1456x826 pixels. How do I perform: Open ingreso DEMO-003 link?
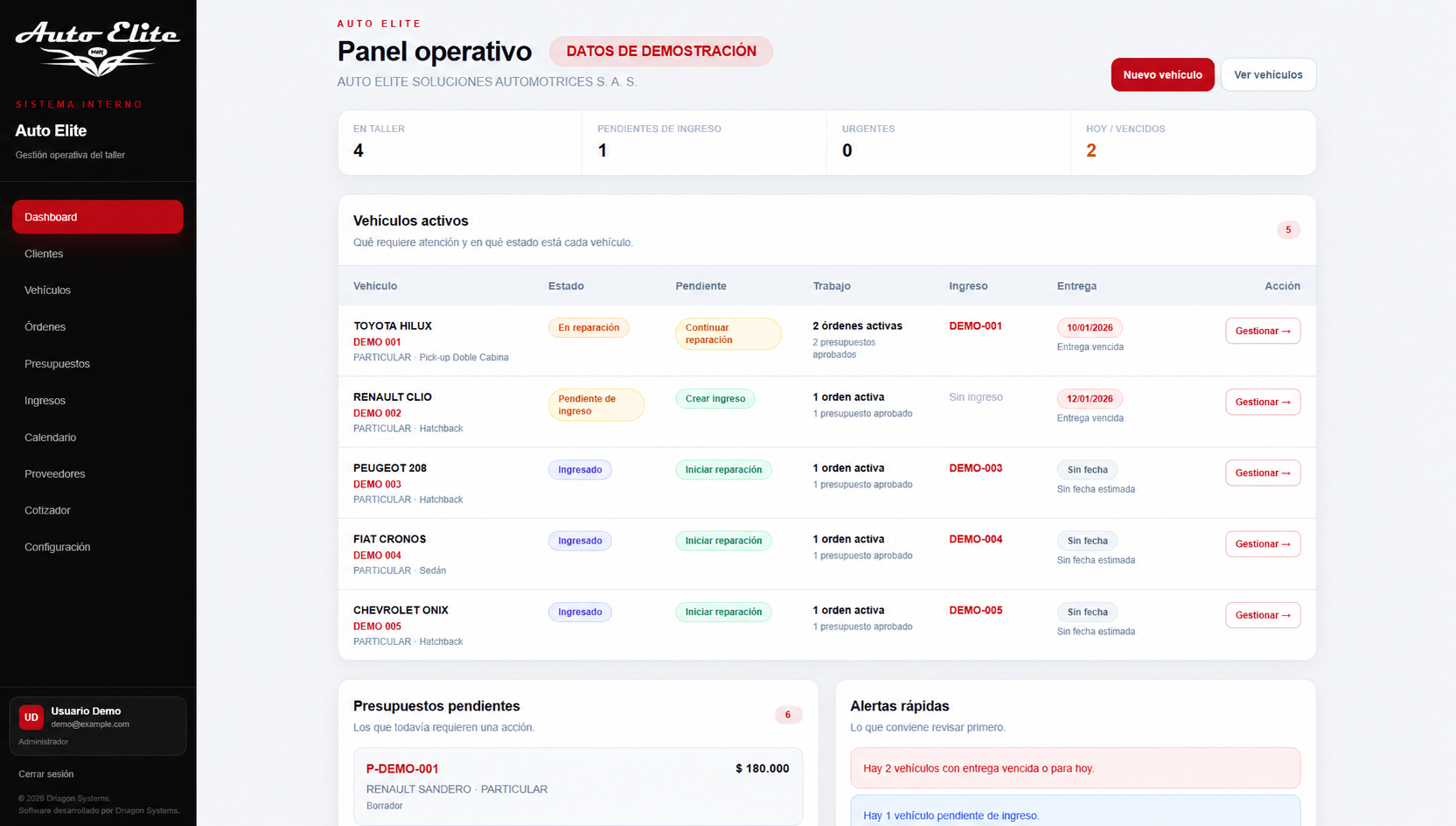click(975, 468)
